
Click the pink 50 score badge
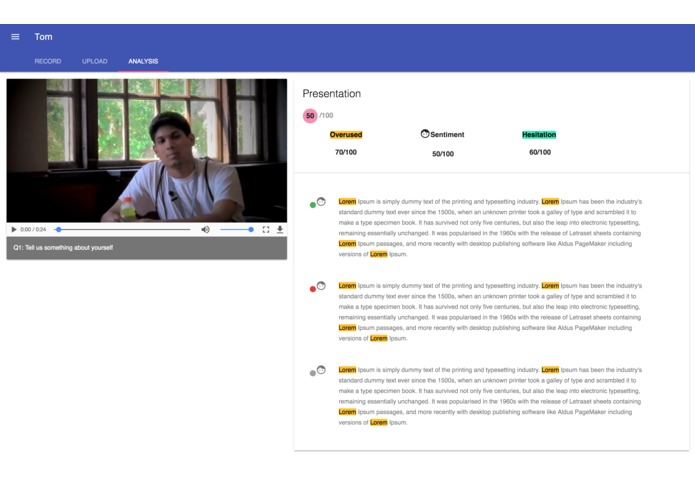click(x=310, y=116)
